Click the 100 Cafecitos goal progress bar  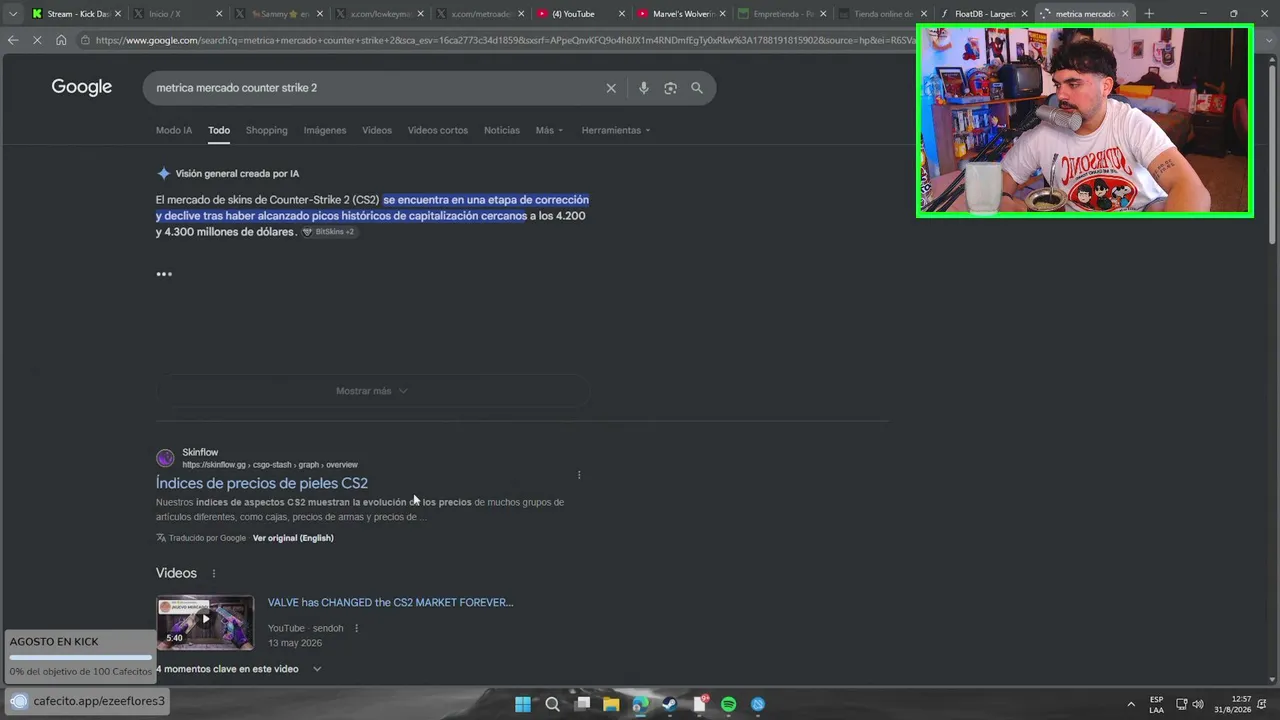(x=81, y=658)
